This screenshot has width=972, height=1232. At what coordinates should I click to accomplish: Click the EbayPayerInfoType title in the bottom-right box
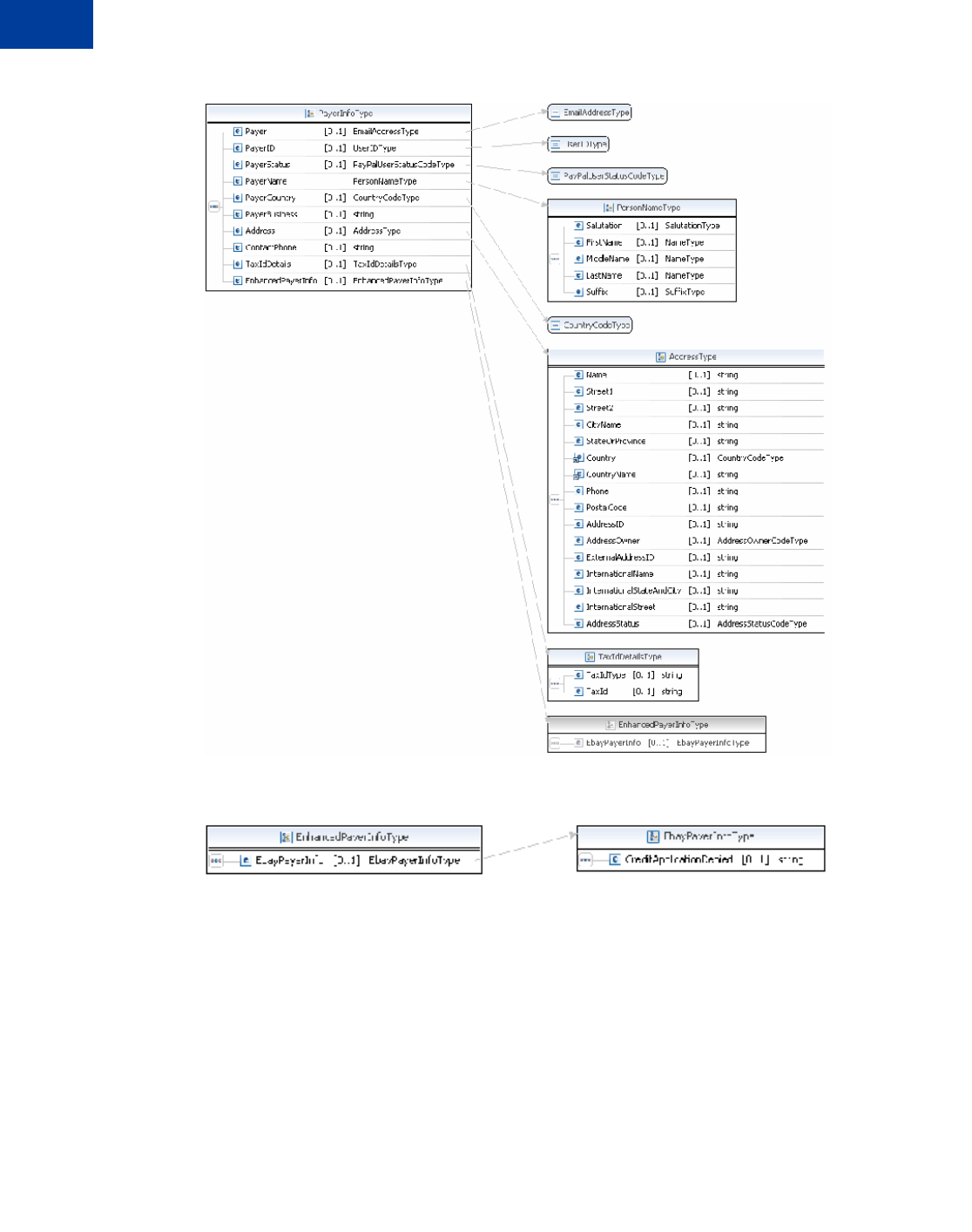coord(709,836)
